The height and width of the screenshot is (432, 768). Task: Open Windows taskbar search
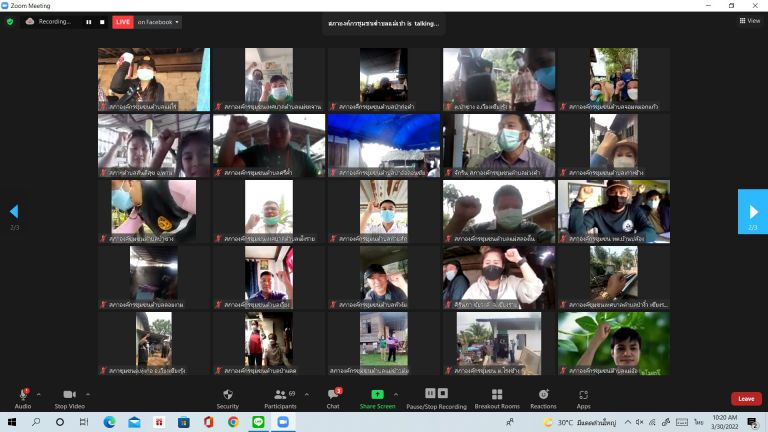pos(36,422)
